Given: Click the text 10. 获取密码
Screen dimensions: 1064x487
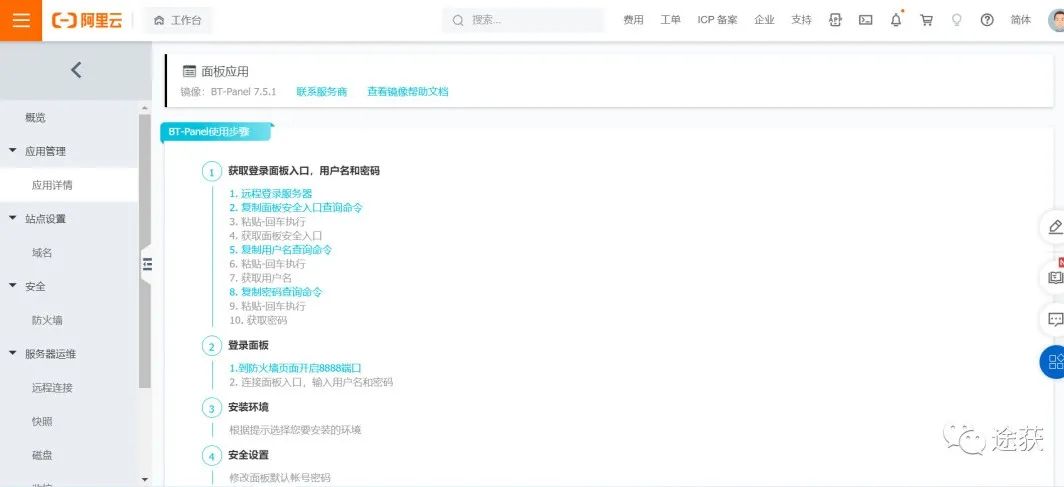Looking at the screenshot, I should tap(258, 320).
